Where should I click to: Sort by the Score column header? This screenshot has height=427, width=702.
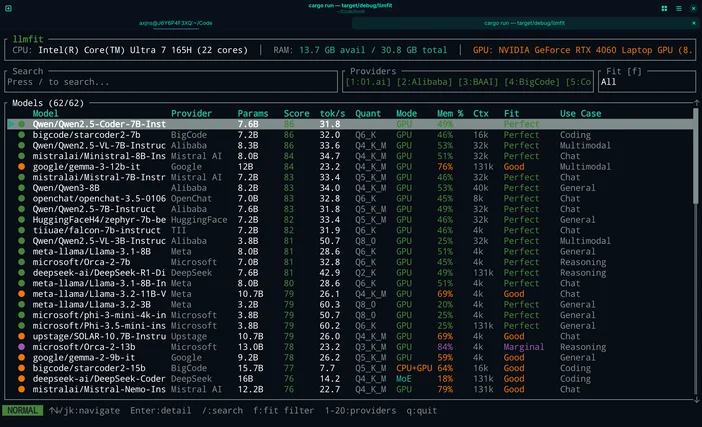point(296,114)
